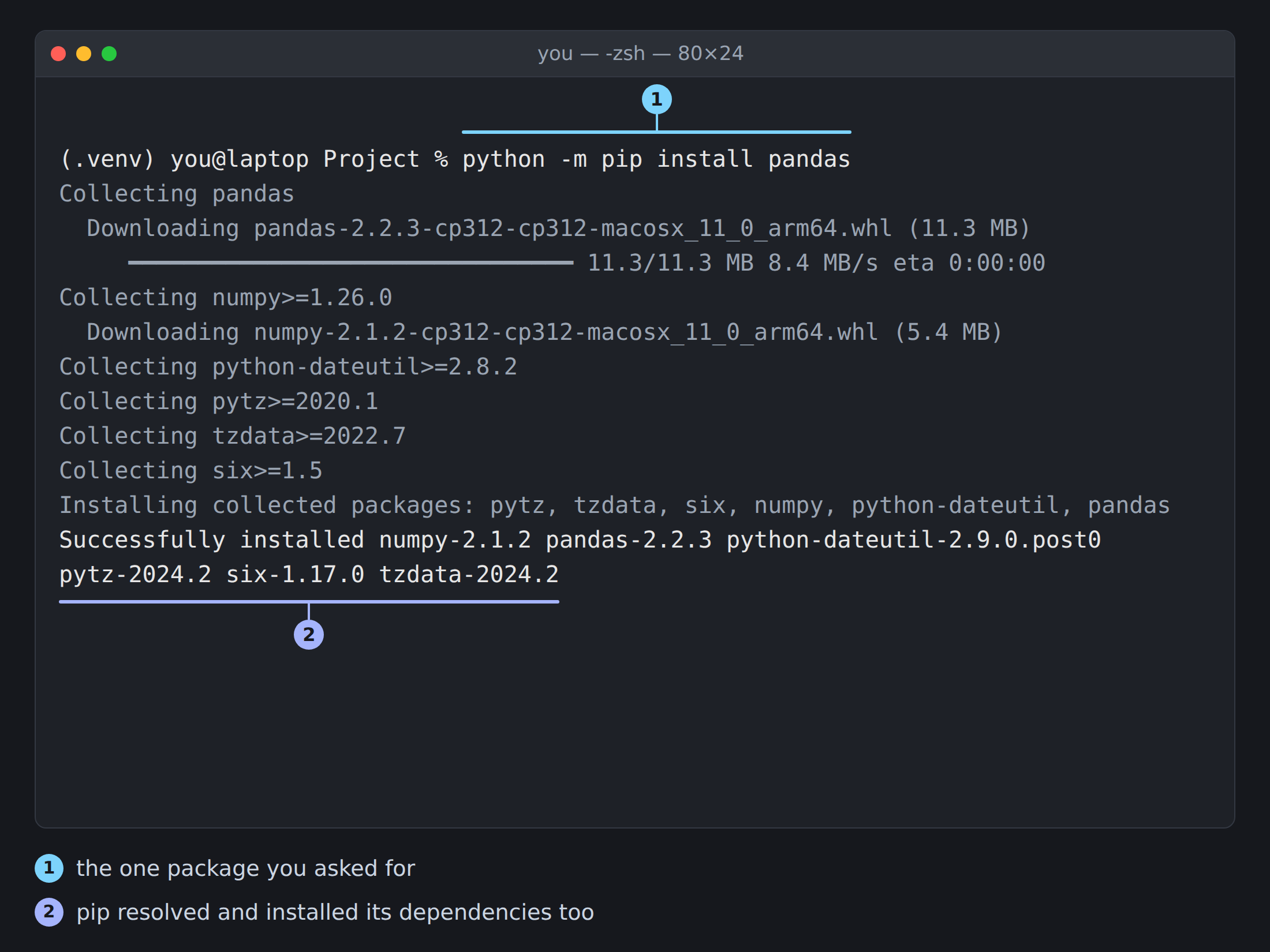Click the numpy wheel download line (5.4 MB)
The height and width of the screenshot is (952, 1270).
(544, 332)
